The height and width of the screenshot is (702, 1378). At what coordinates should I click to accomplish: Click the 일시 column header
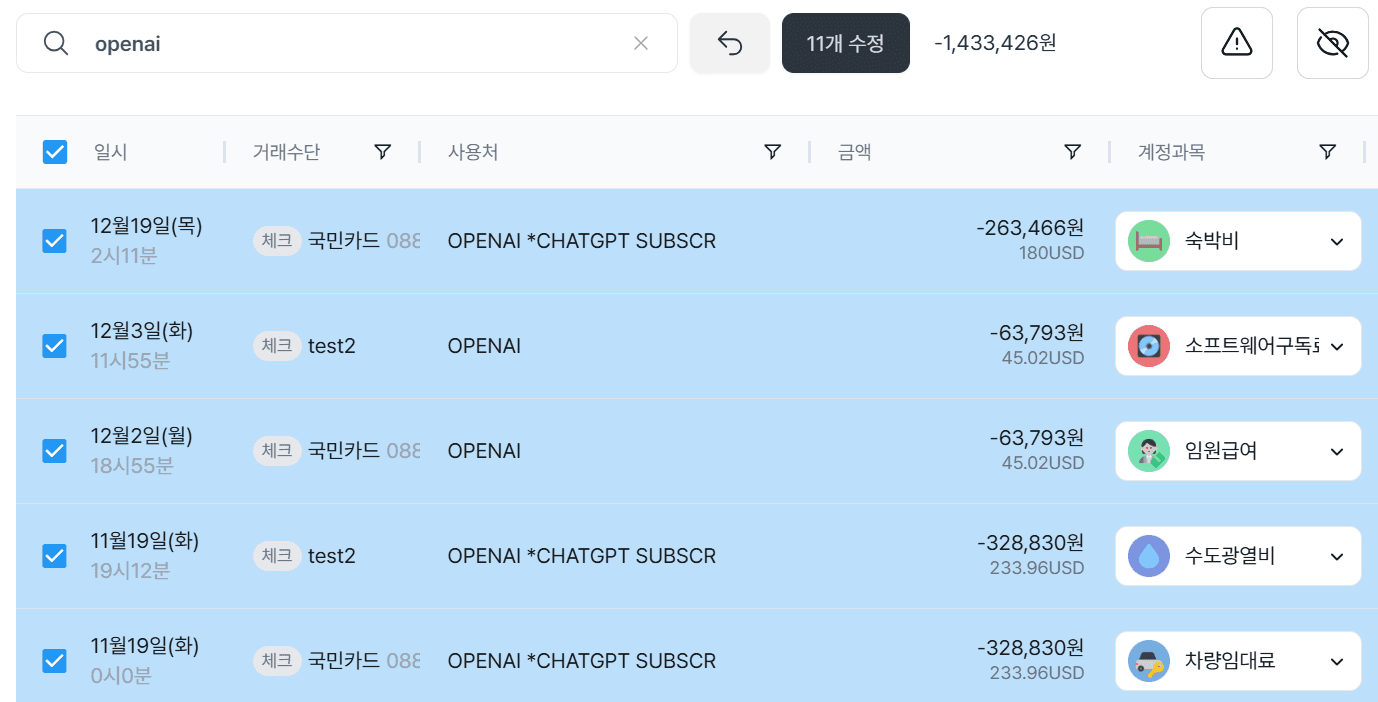click(110, 152)
